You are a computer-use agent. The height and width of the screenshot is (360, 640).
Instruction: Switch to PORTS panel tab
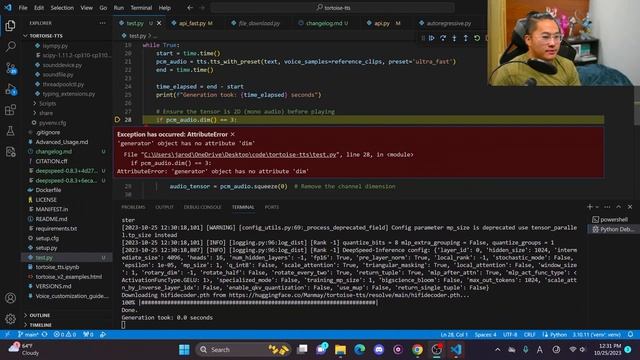click(x=271, y=207)
